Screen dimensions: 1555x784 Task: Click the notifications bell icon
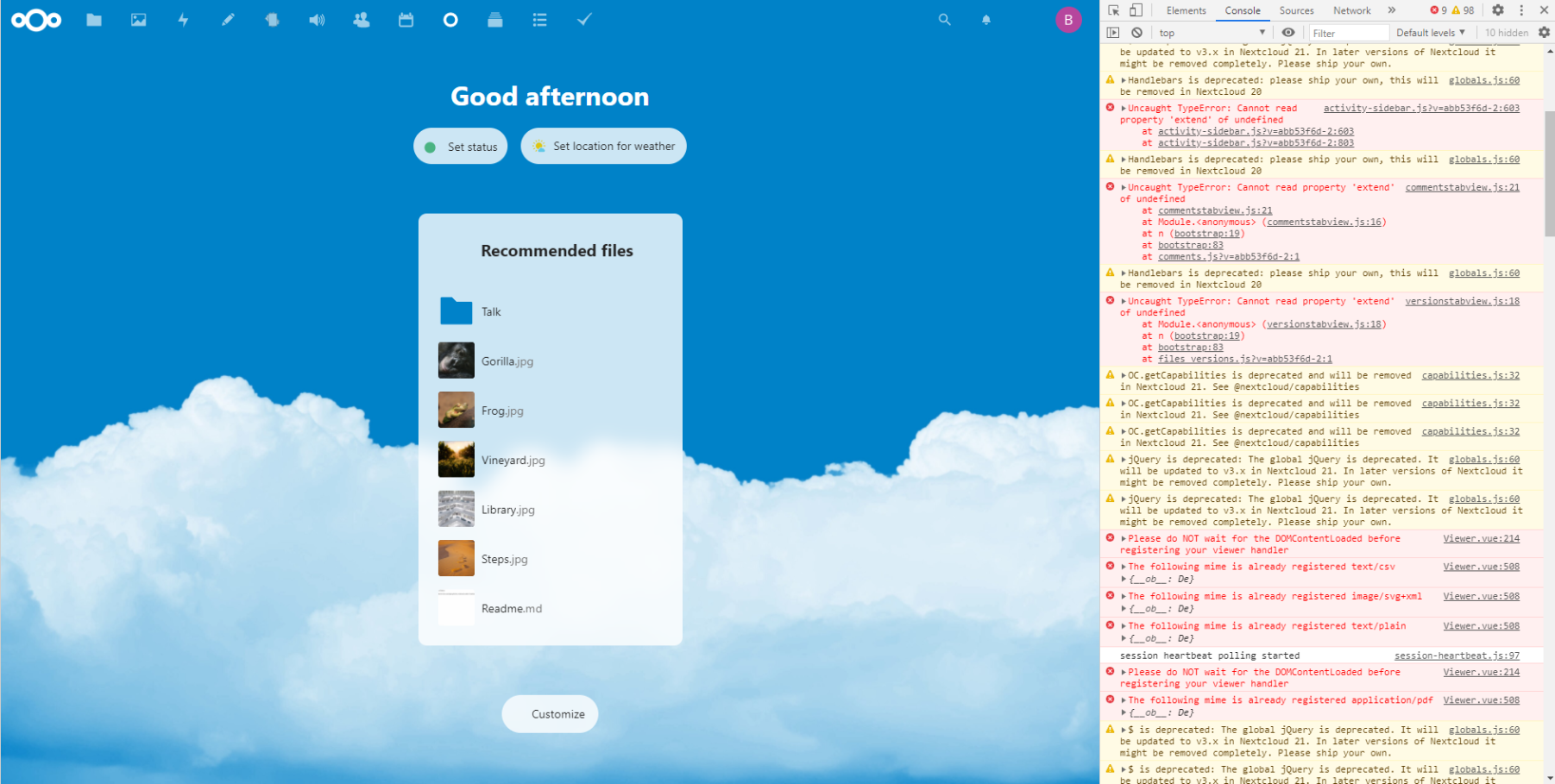click(986, 20)
